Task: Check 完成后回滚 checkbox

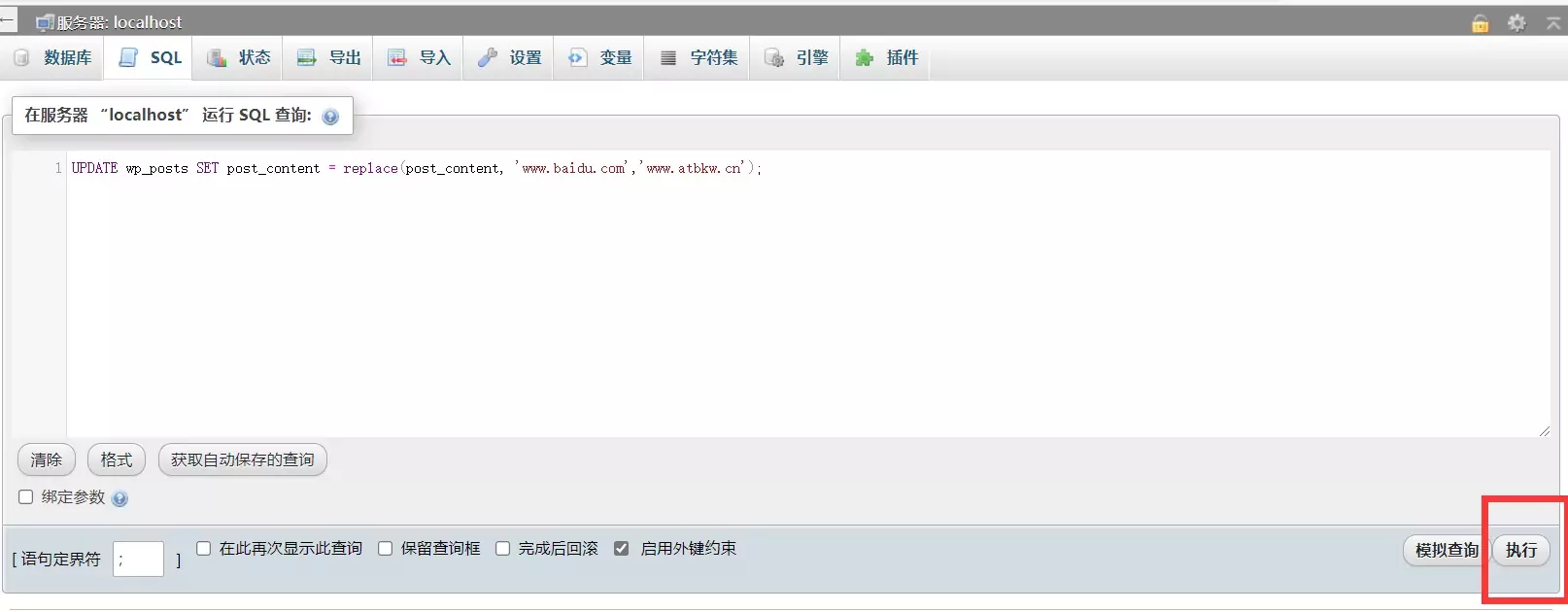Action: (503, 549)
